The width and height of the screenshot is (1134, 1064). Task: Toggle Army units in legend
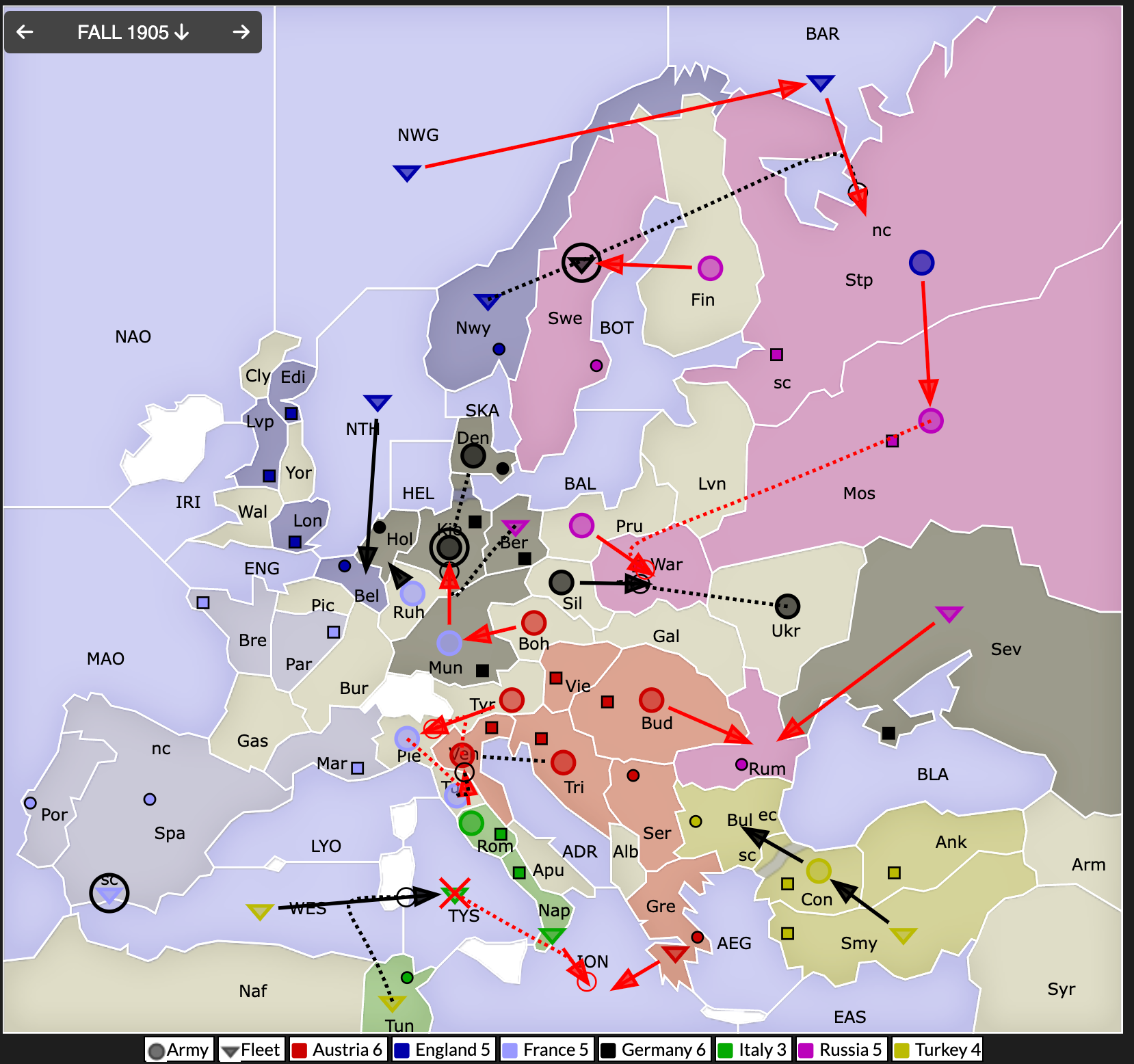pos(179,1050)
